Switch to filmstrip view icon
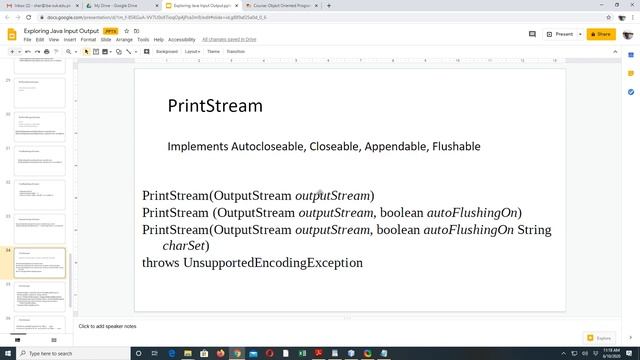The image size is (640, 360). (x=18, y=340)
